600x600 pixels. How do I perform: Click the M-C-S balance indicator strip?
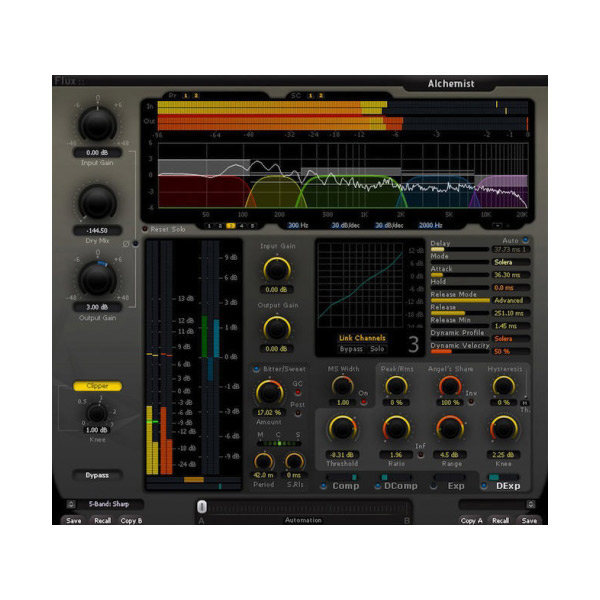(279, 444)
